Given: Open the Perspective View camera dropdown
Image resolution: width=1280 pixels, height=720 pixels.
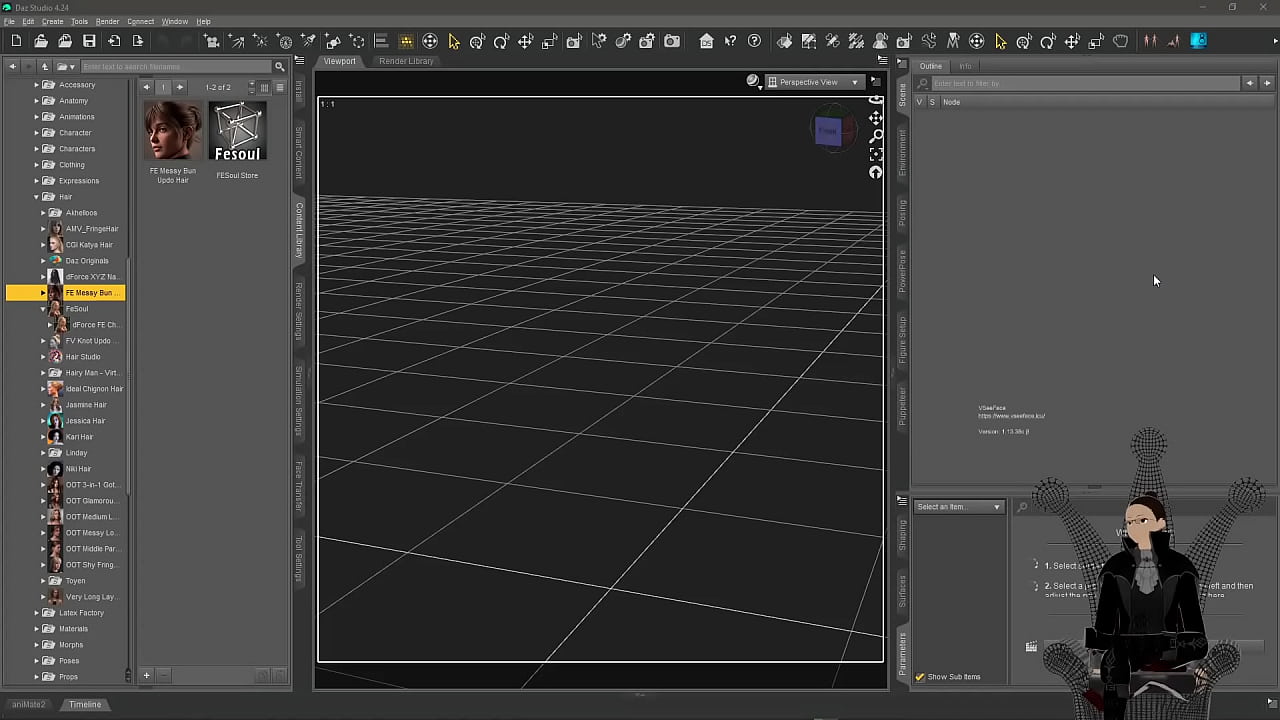Looking at the screenshot, I should (x=814, y=82).
